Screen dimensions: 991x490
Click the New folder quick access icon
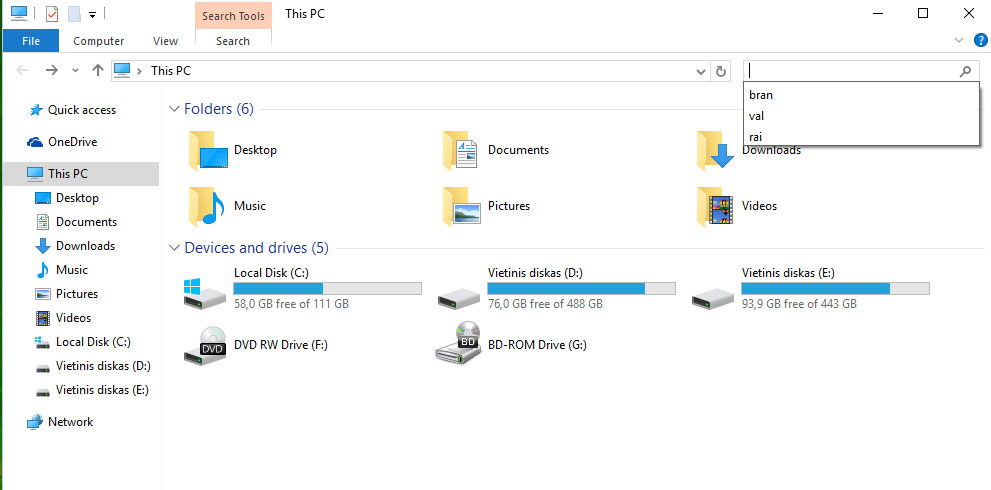tap(75, 13)
